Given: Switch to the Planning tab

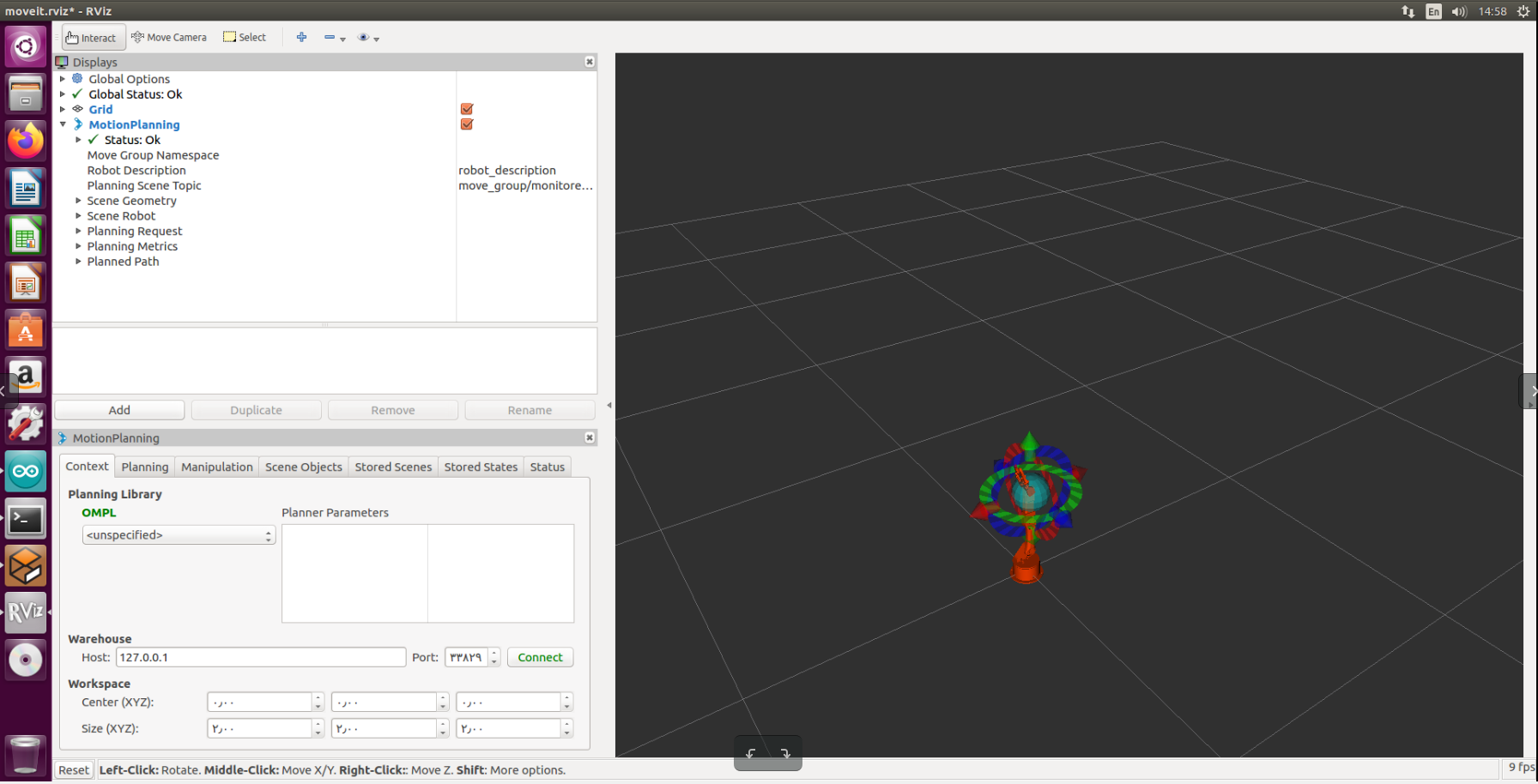Looking at the screenshot, I should click(144, 467).
